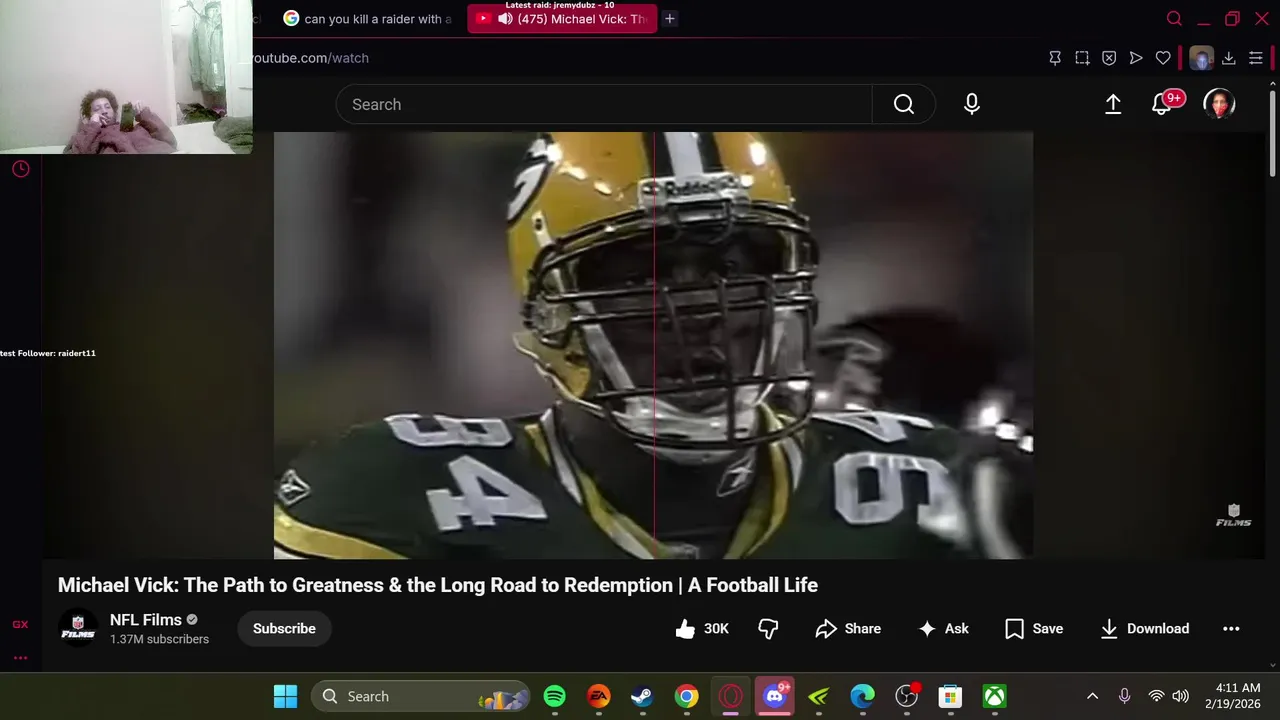This screenshot has width=1280, height=720.
Task: Open Opera tab search magnifier
Action: pos(1174,18)
